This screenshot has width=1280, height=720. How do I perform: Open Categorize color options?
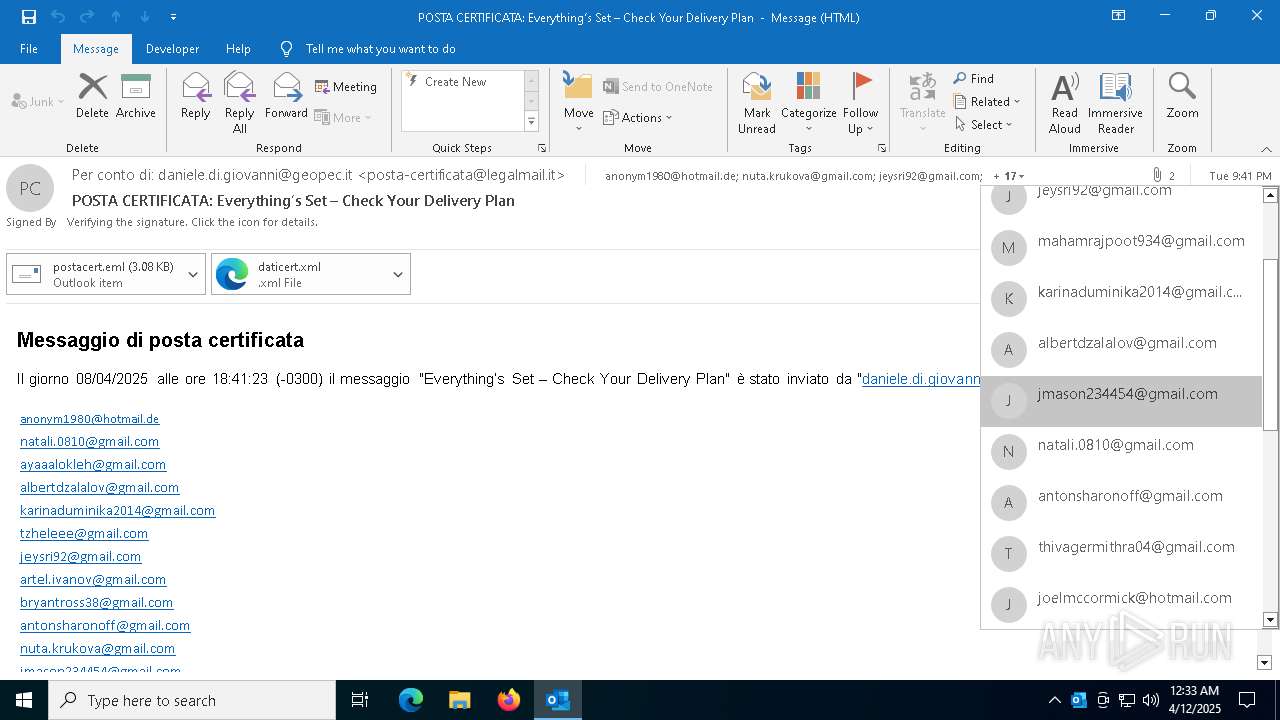(808, 103)
